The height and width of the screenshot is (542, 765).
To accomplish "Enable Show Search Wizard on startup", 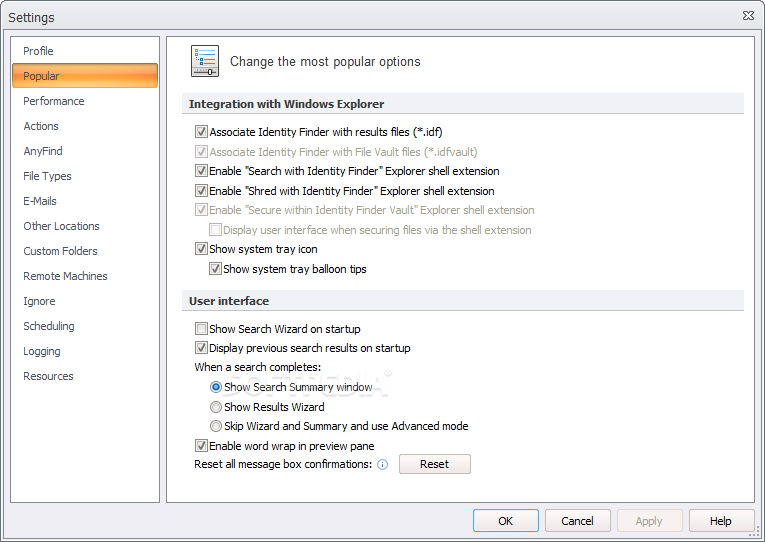I will point(201,329).
